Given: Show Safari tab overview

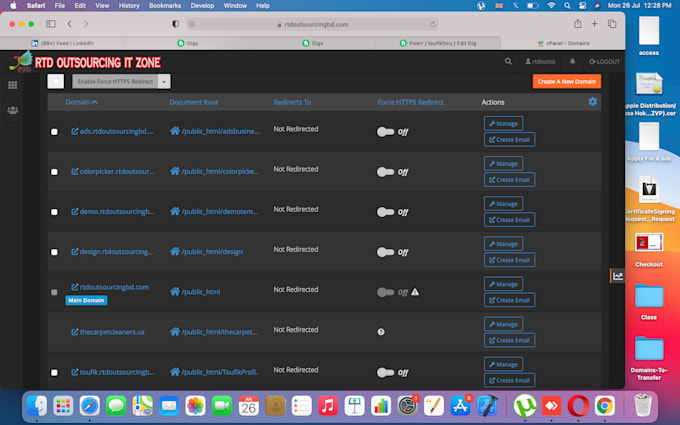Looking at the screenshot, I should [612, 24].
